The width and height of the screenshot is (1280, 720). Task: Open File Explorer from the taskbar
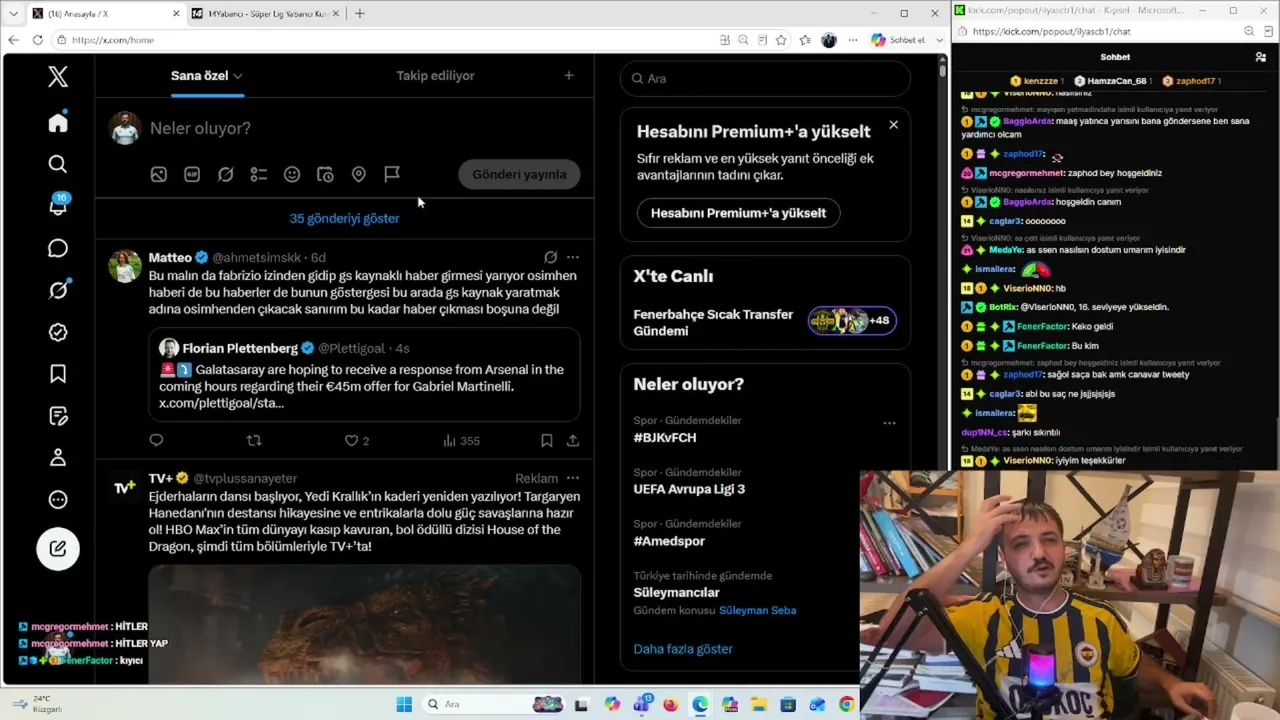tap(758, 704)
